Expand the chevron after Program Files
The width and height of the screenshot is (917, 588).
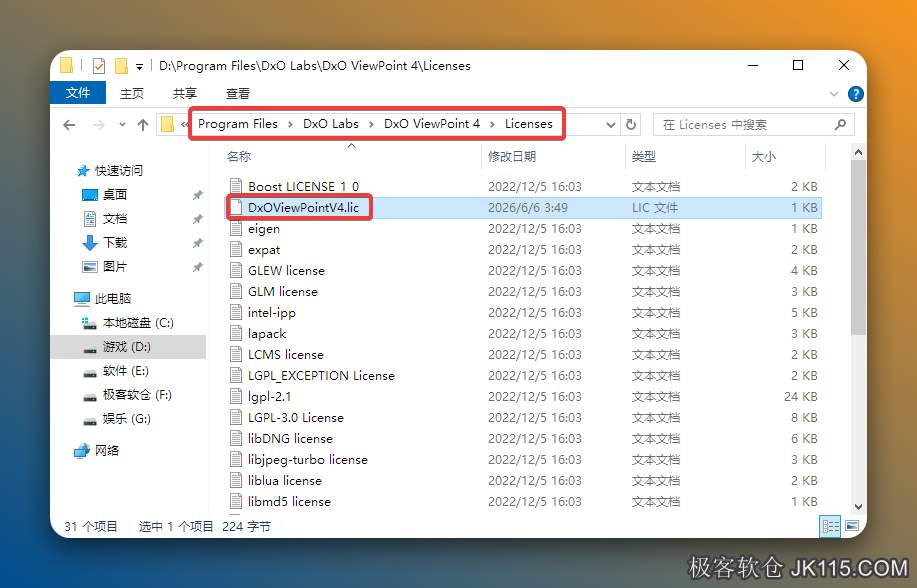[x=290, y=125]
